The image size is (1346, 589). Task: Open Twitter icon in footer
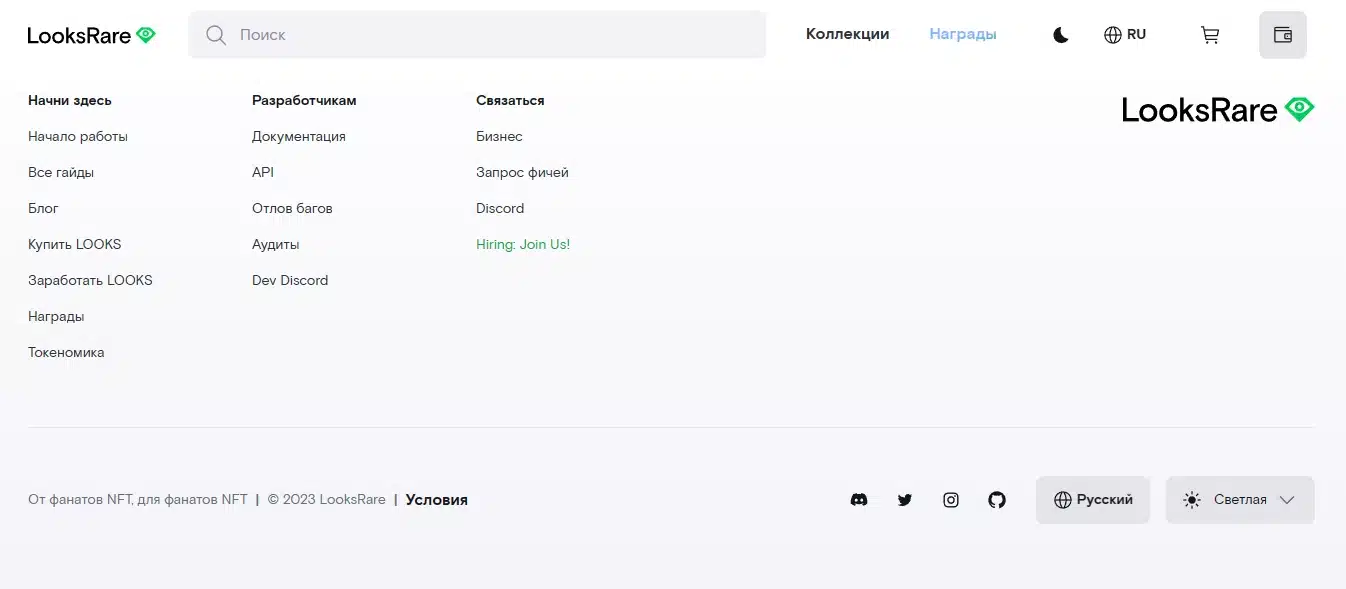click(905, 500)
